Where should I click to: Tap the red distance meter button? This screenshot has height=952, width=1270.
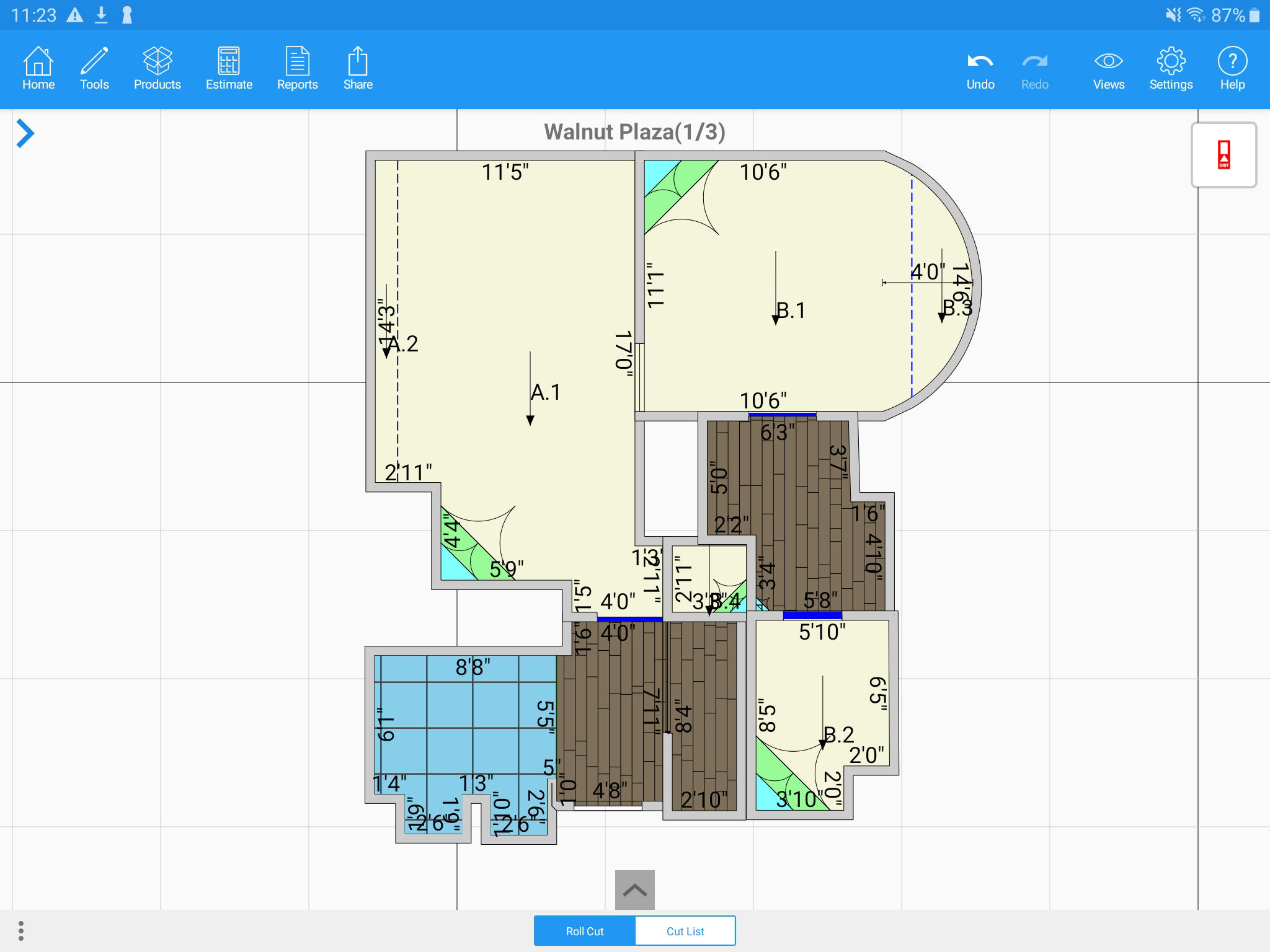coord(1223,155)
